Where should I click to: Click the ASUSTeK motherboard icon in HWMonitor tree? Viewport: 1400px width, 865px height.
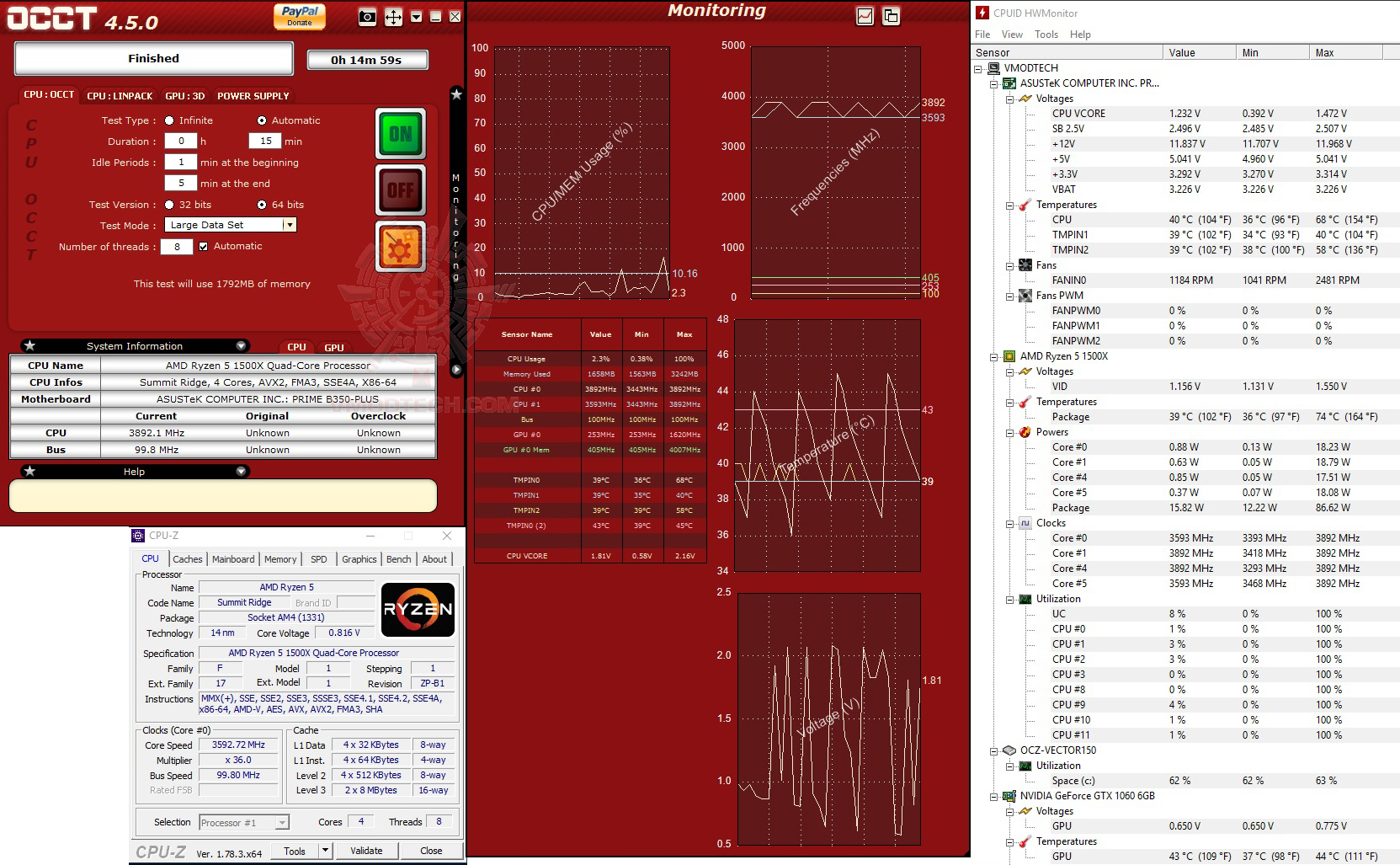click(x=1009, y=83)
